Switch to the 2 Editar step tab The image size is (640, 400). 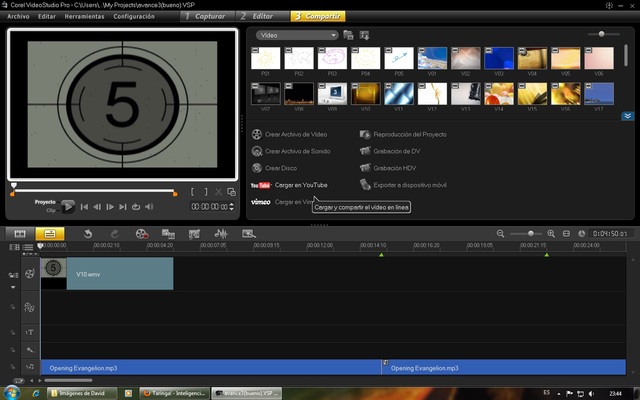pyautogui.click(x=262, y=16)
